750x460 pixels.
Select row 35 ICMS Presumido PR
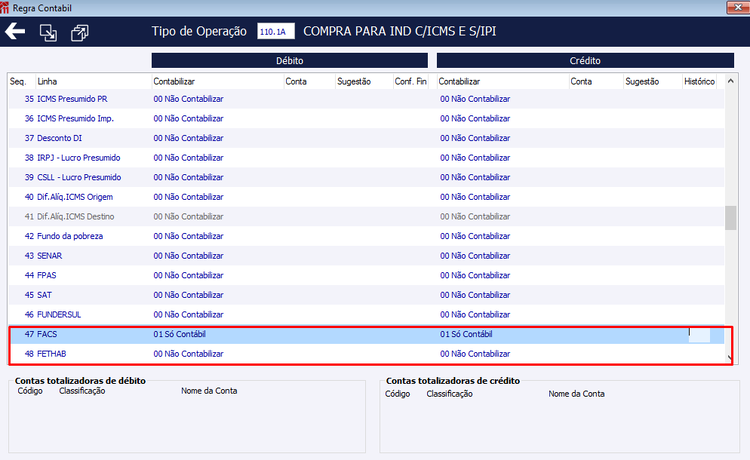pos(366,99)
